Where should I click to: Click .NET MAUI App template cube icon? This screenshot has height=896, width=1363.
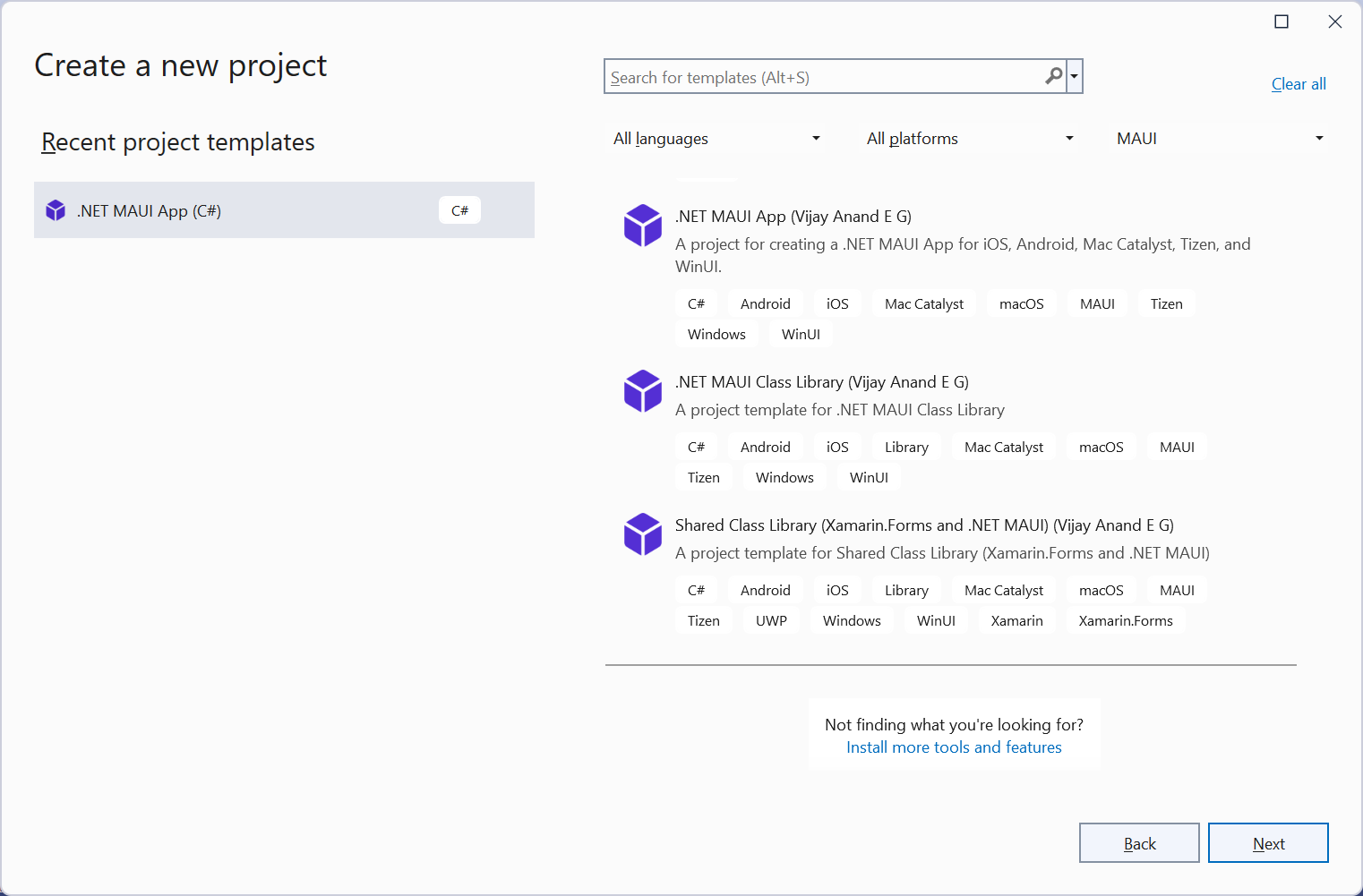point(643,225)
